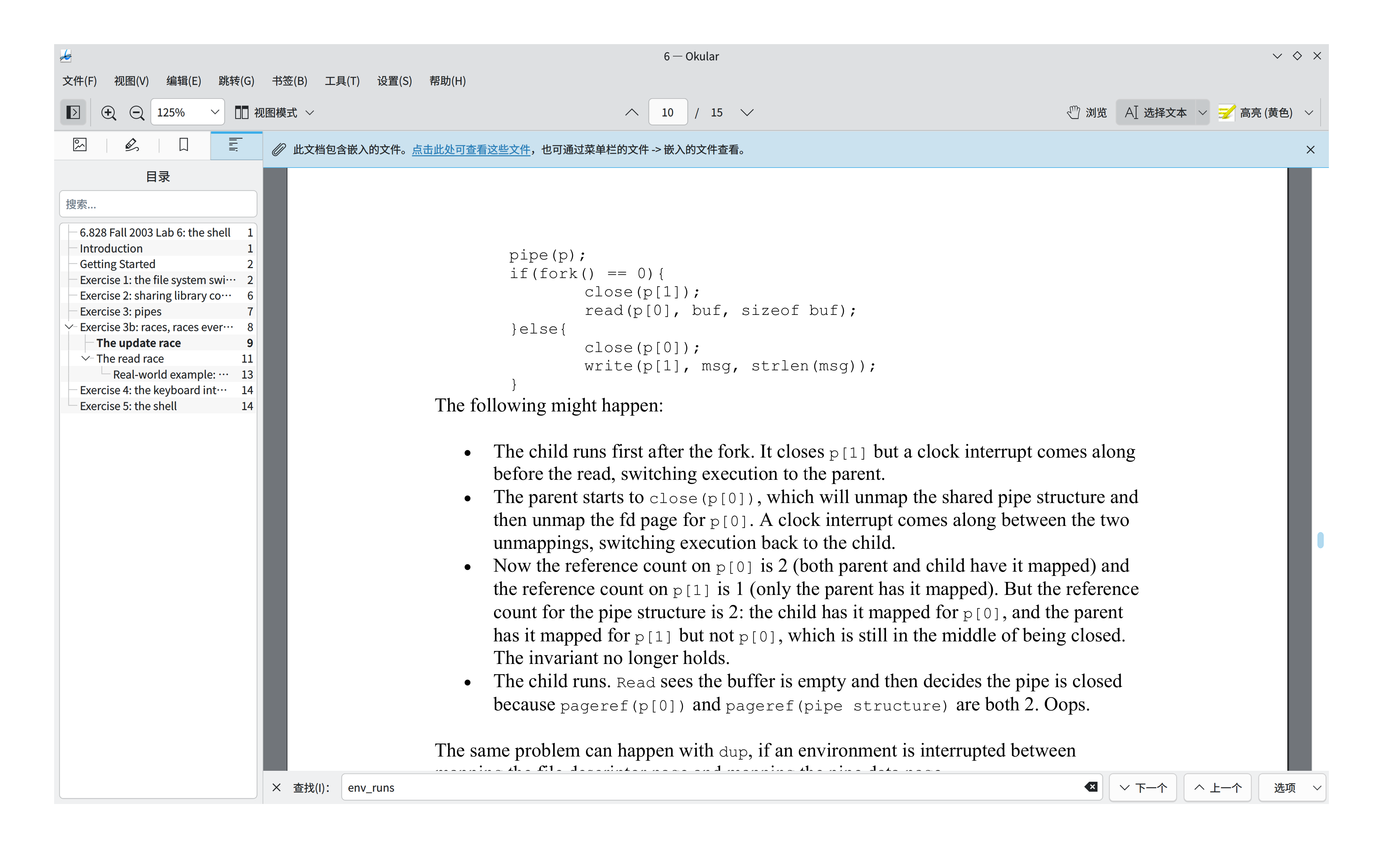
Task: Collapse Exercise 3b tree entry
Action: 69,326
